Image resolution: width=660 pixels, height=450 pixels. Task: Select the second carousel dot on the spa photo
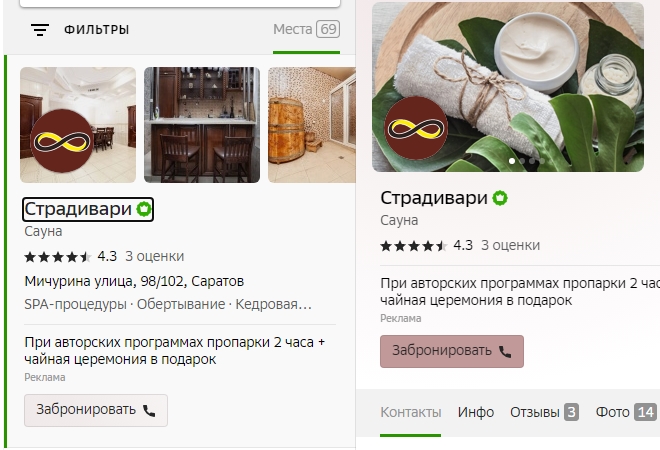522,161
